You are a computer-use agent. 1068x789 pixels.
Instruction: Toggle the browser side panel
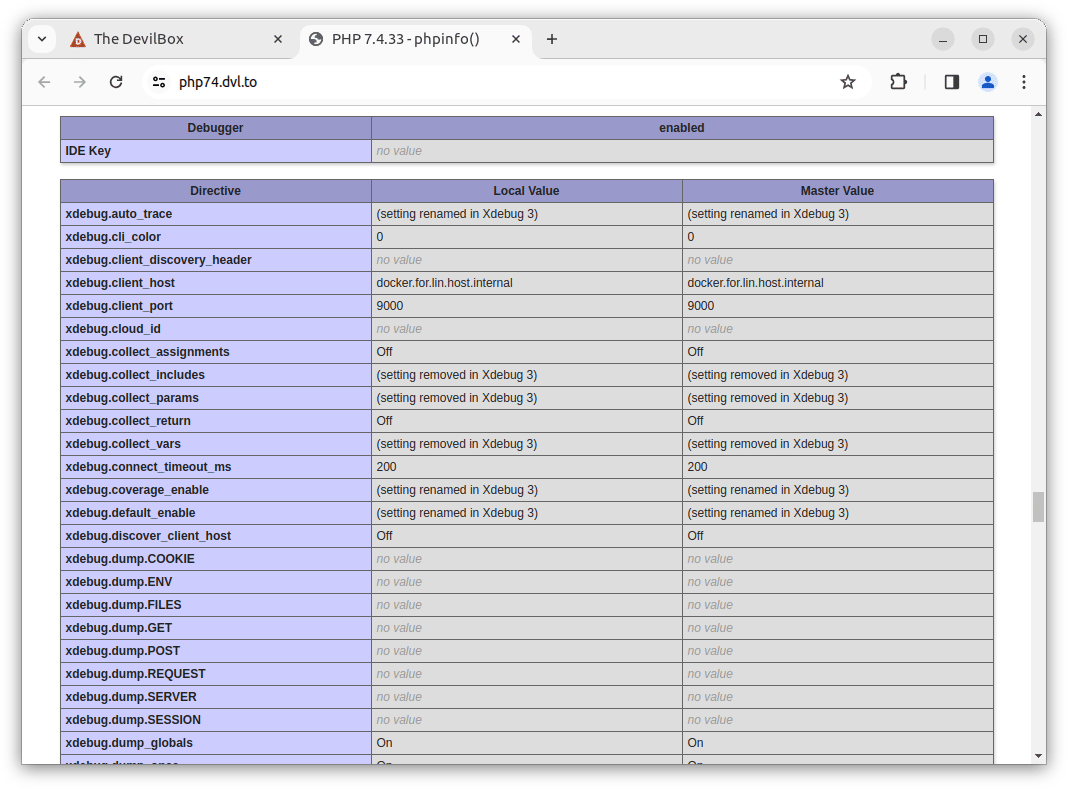click(951, 82)
